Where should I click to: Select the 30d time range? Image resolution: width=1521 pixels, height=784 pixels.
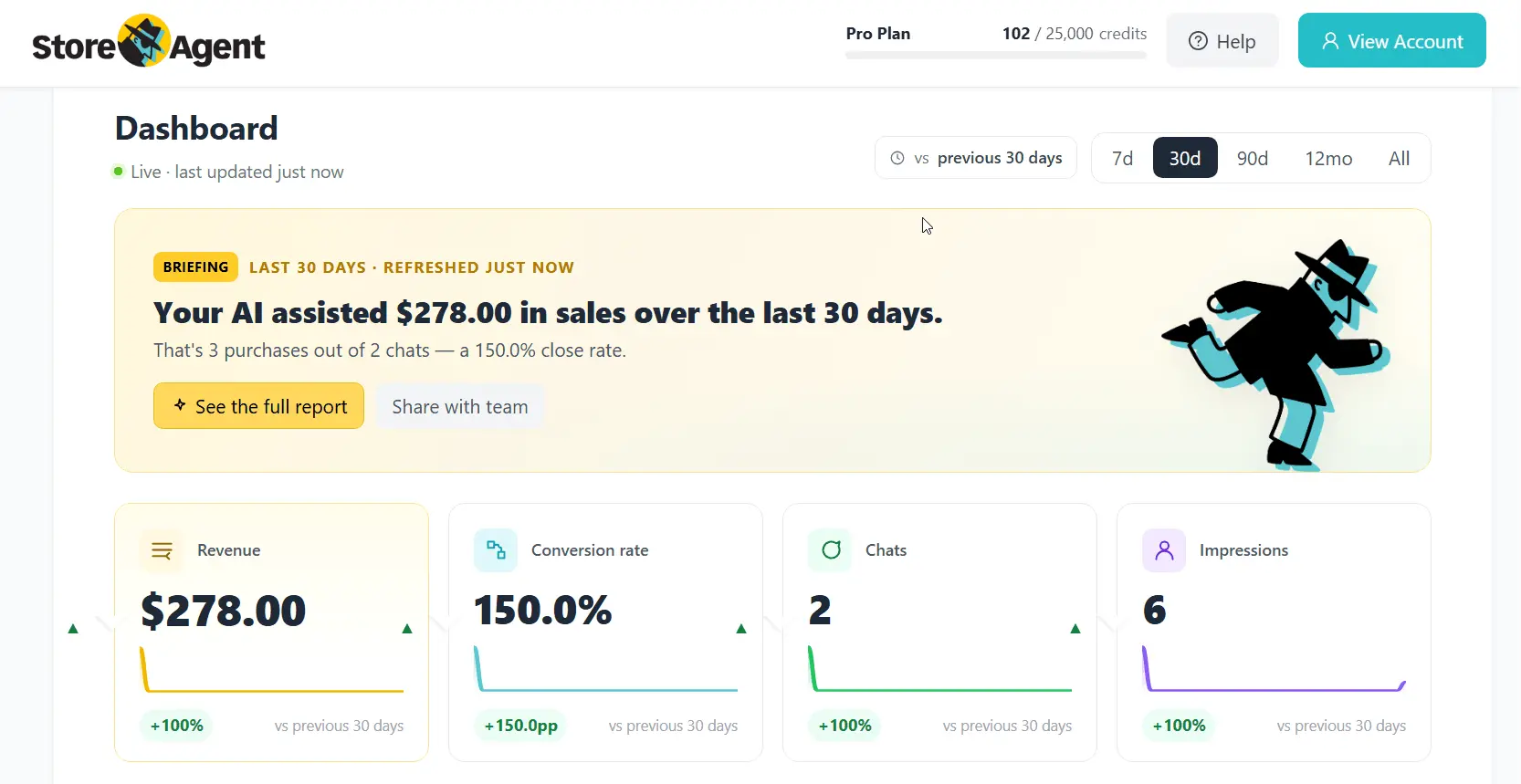(1185, 158)
